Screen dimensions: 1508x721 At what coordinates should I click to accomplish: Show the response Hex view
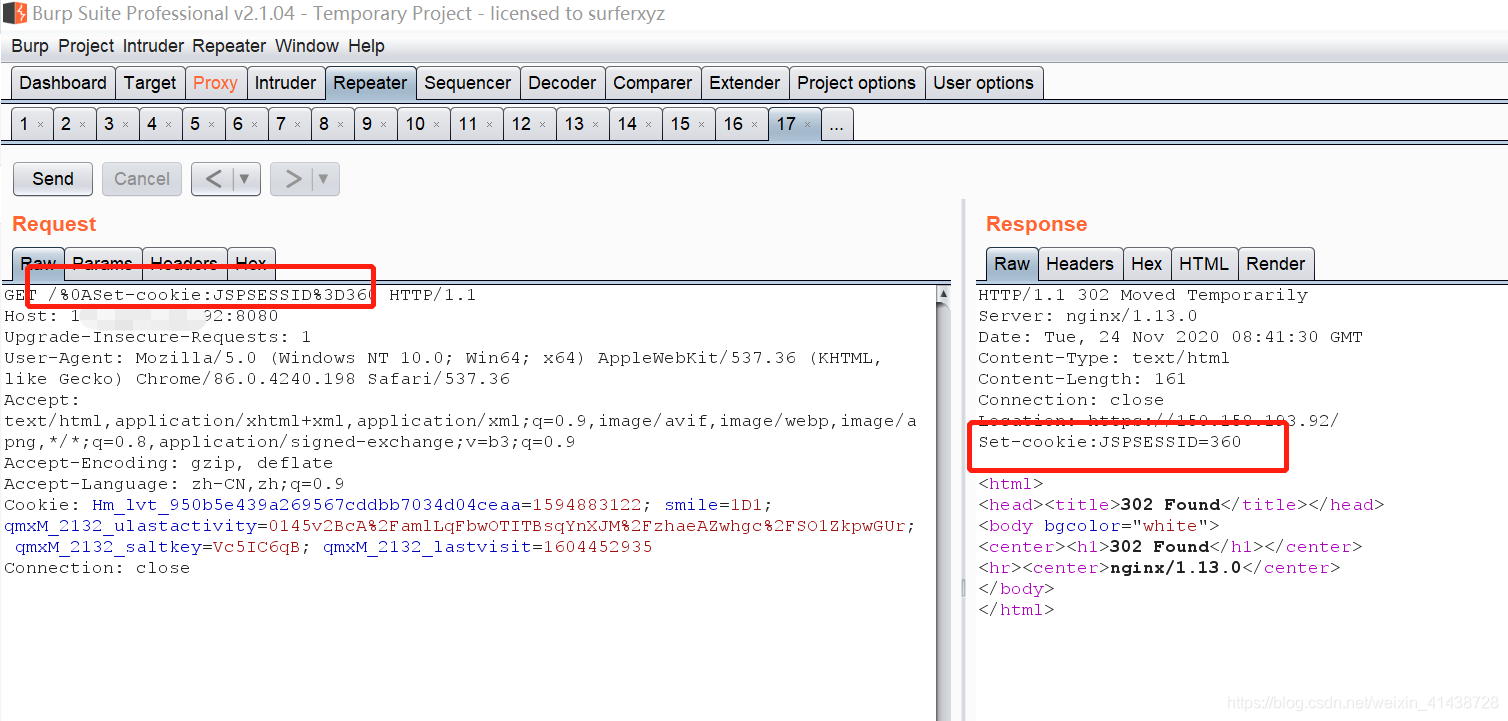point(1147,264)
